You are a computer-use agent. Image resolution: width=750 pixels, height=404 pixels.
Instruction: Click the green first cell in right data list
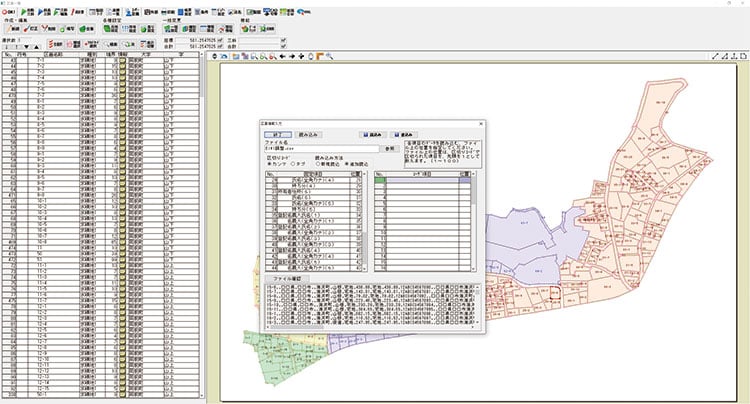coord(380,180)
